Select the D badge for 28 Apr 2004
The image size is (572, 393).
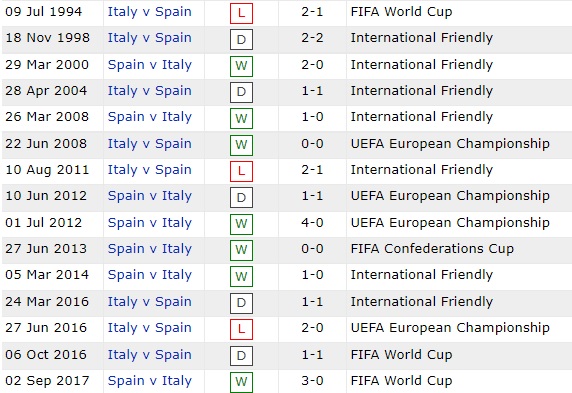[x=241, y=92]
